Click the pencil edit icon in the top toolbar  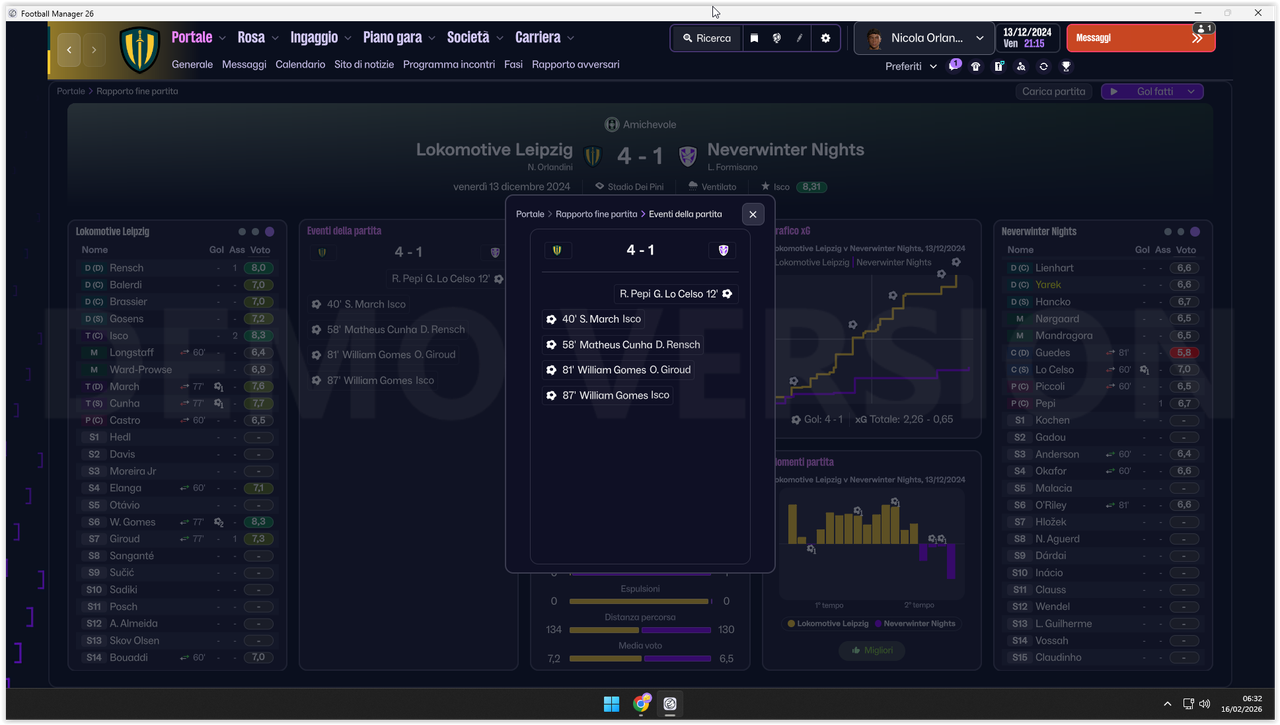coord(800,38)
